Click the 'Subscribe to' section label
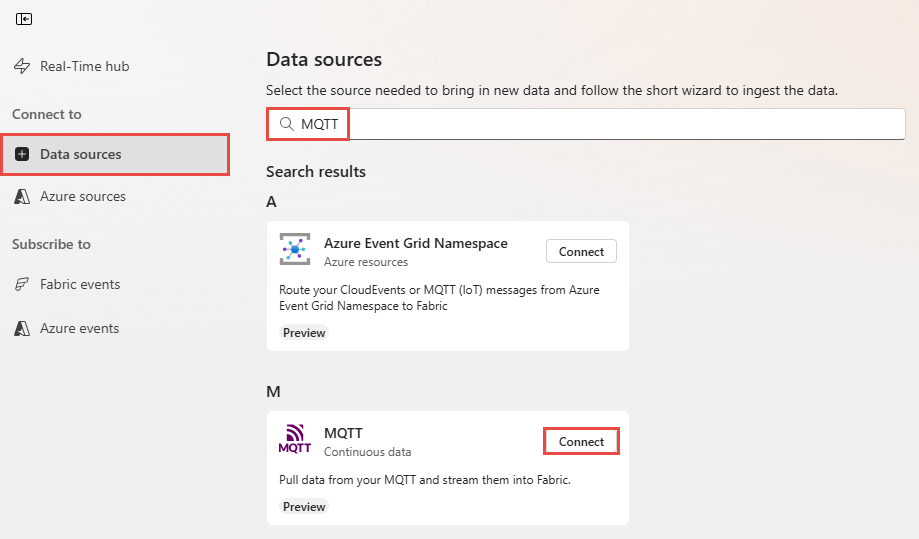This screenshot has height=539, width=919. [x=52, y=244]
